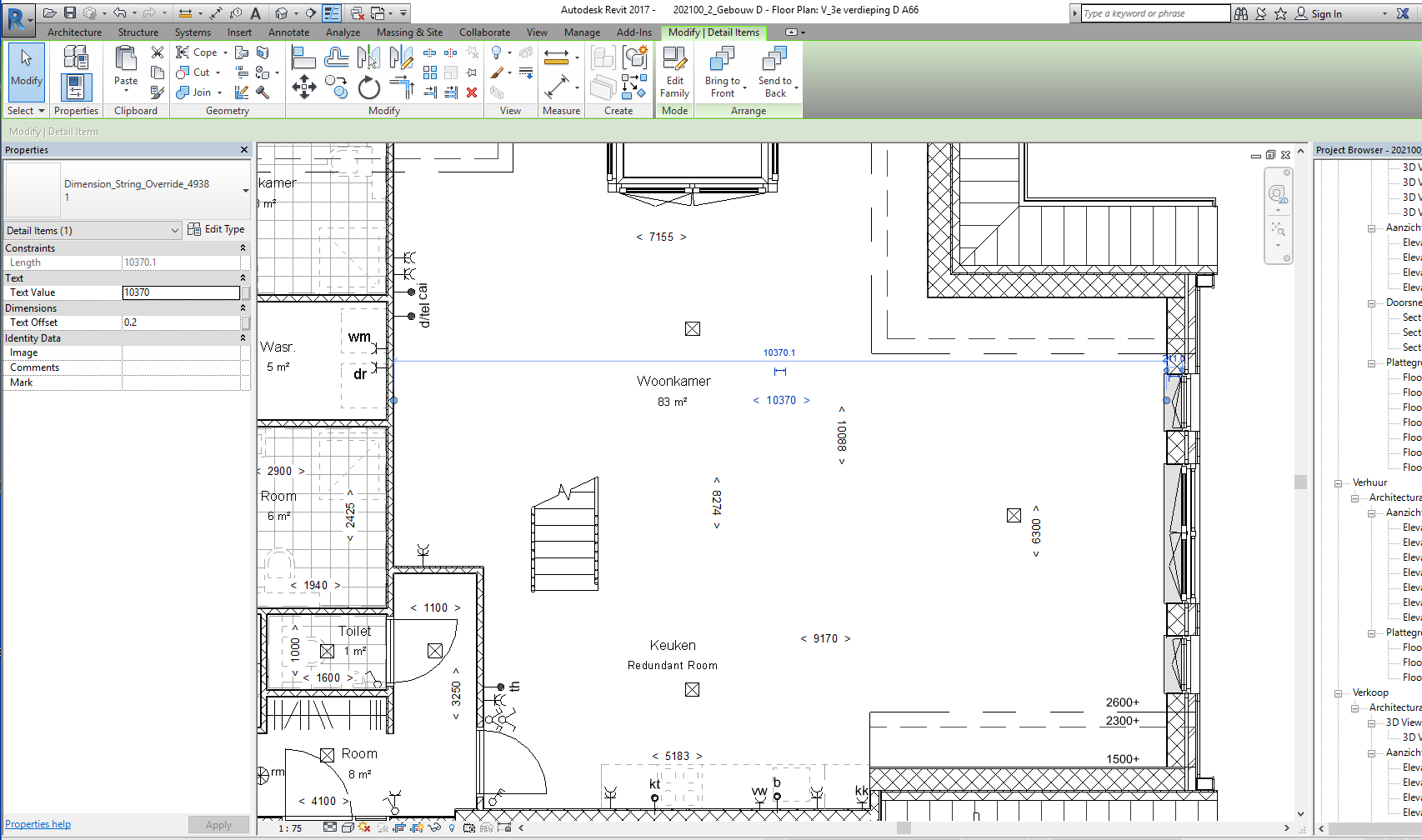This screenshot has height=840, width=1422.
Task: Click the drawing area vertical scrollbar thumb
Action: [1300, 482]
